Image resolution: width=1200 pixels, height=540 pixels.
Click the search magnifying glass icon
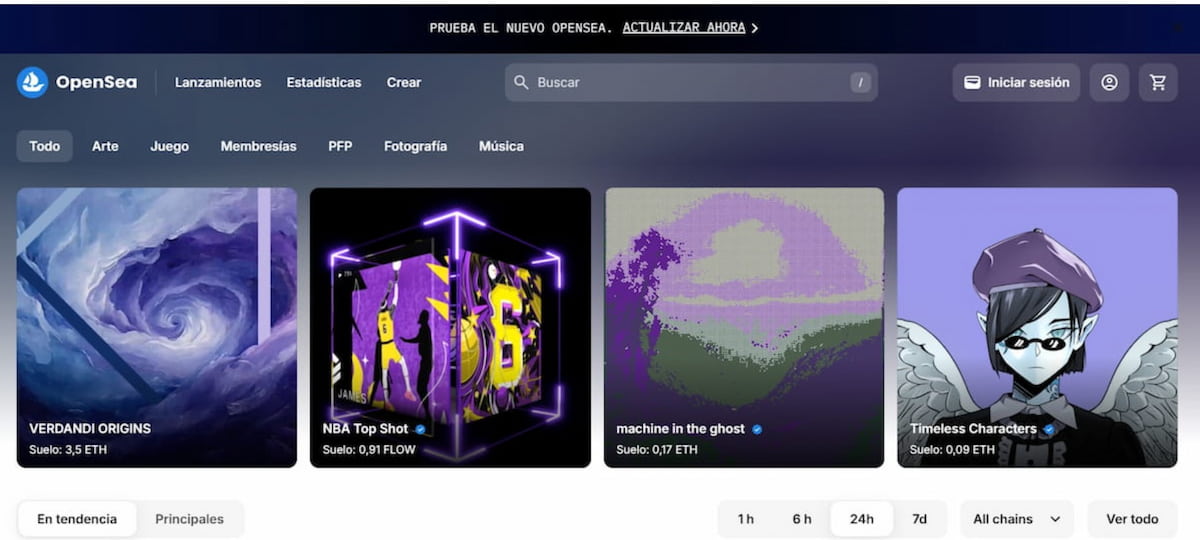pyautogui.click(x=521, y=82)
